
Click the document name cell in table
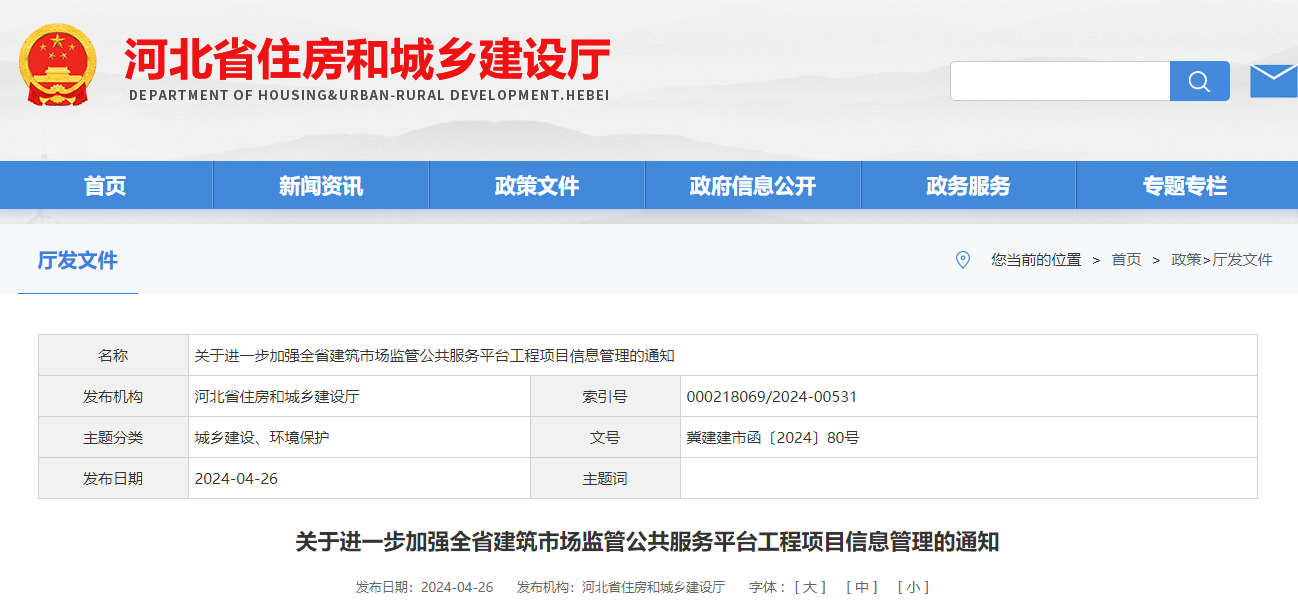723,355
